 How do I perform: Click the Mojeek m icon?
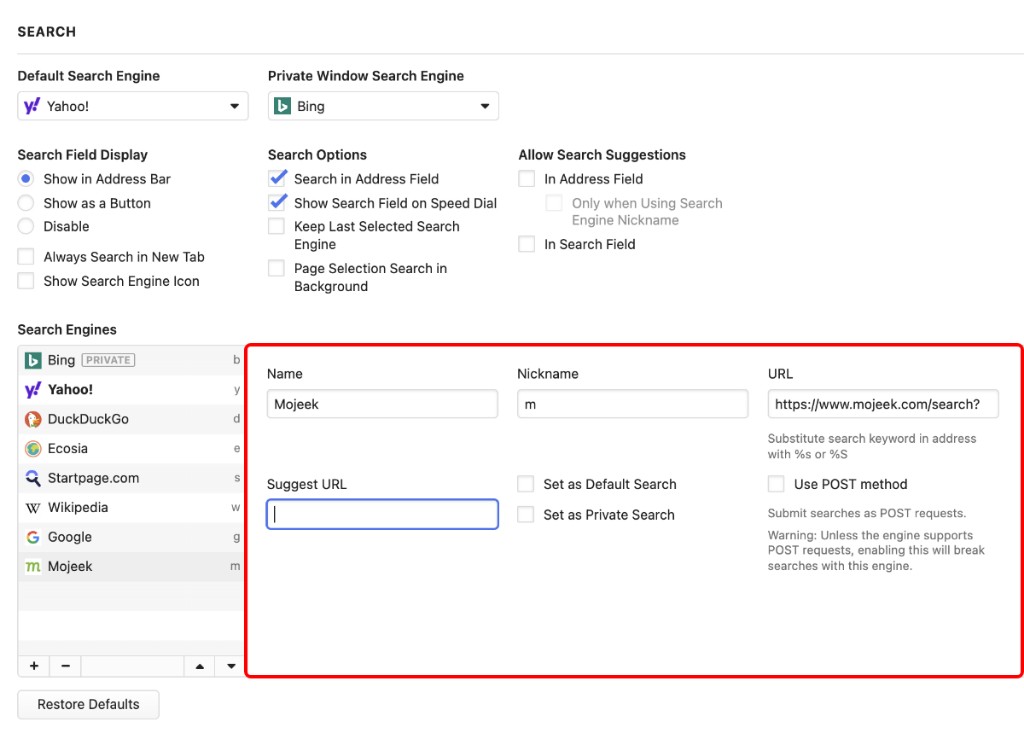33,567
